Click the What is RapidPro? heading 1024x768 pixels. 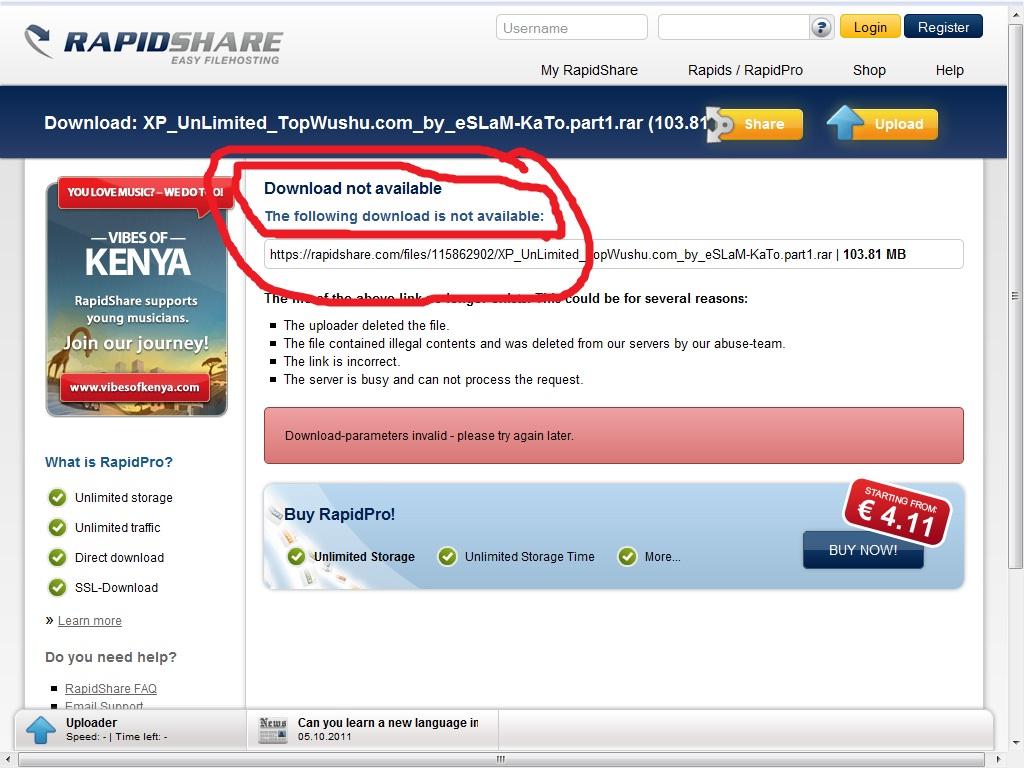click(109, 462)
